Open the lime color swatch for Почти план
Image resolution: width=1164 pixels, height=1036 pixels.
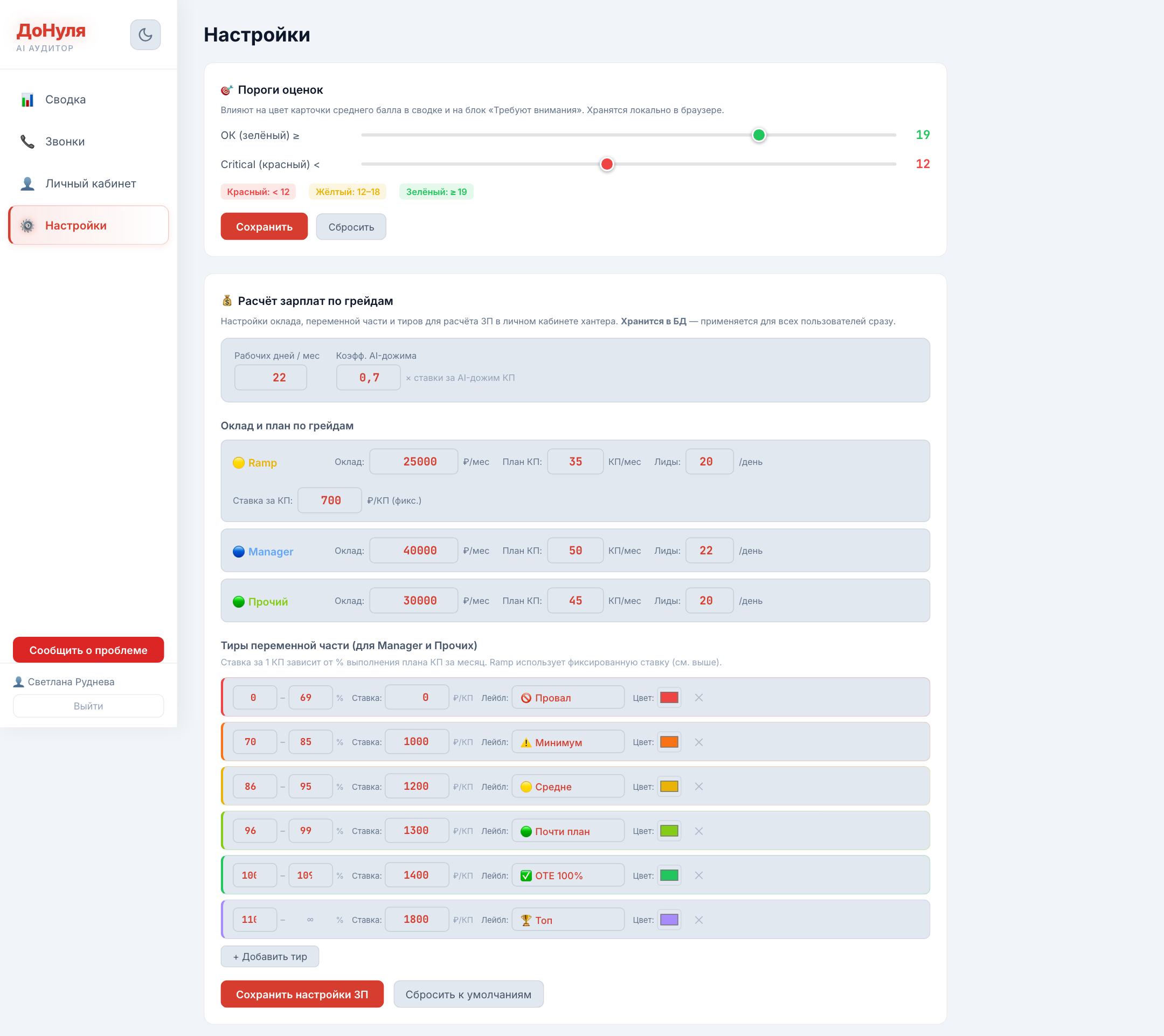tap(669, 831)
